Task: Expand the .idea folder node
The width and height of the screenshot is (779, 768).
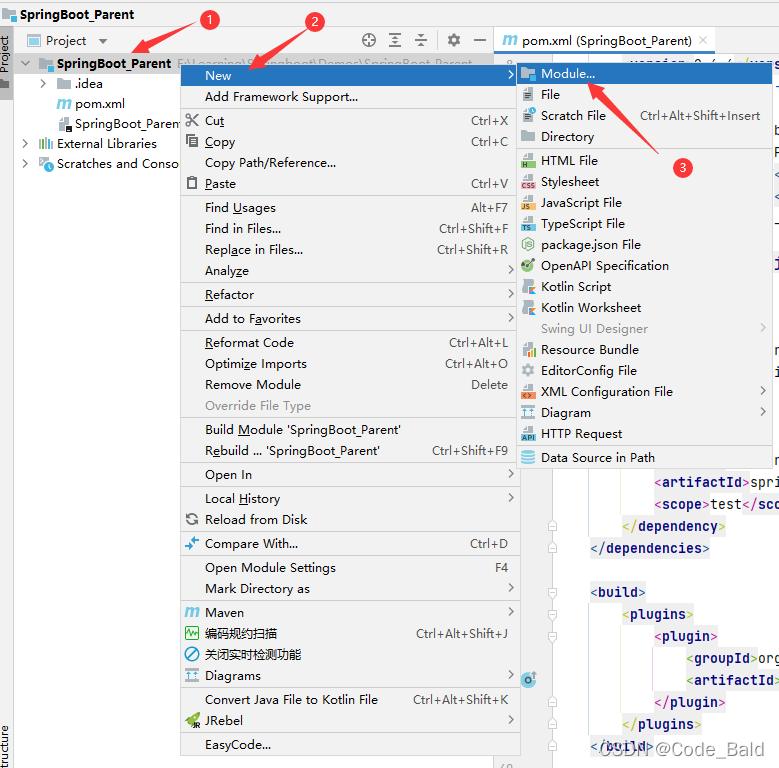Action: coord(43,83)
